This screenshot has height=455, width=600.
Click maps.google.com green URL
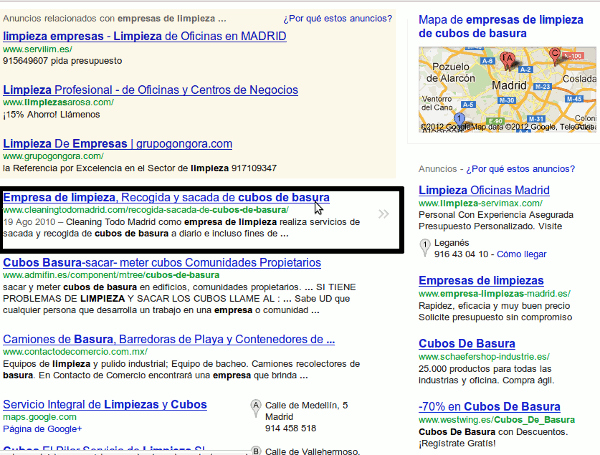click(x=40, y=417)
